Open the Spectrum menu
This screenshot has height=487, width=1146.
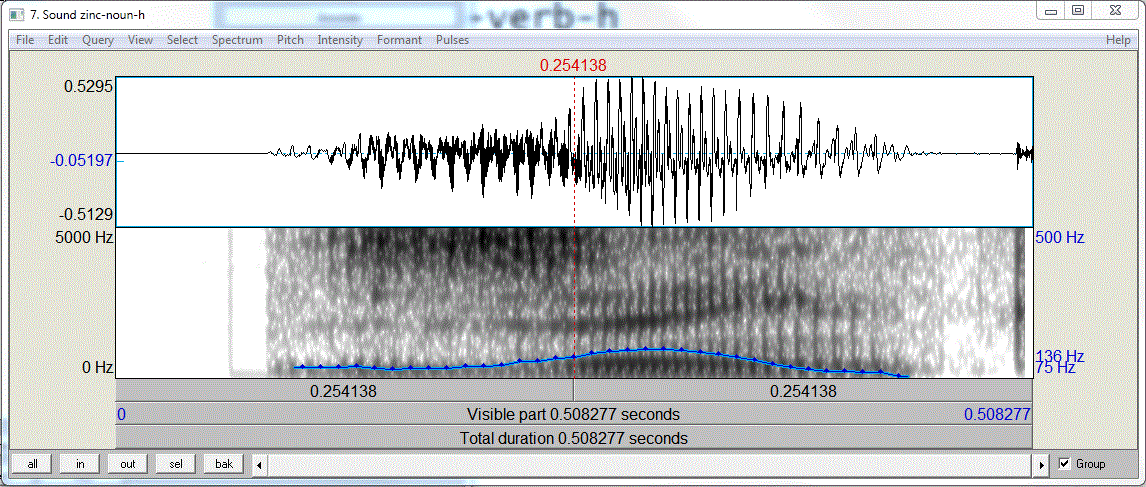[x=237, y=40]
